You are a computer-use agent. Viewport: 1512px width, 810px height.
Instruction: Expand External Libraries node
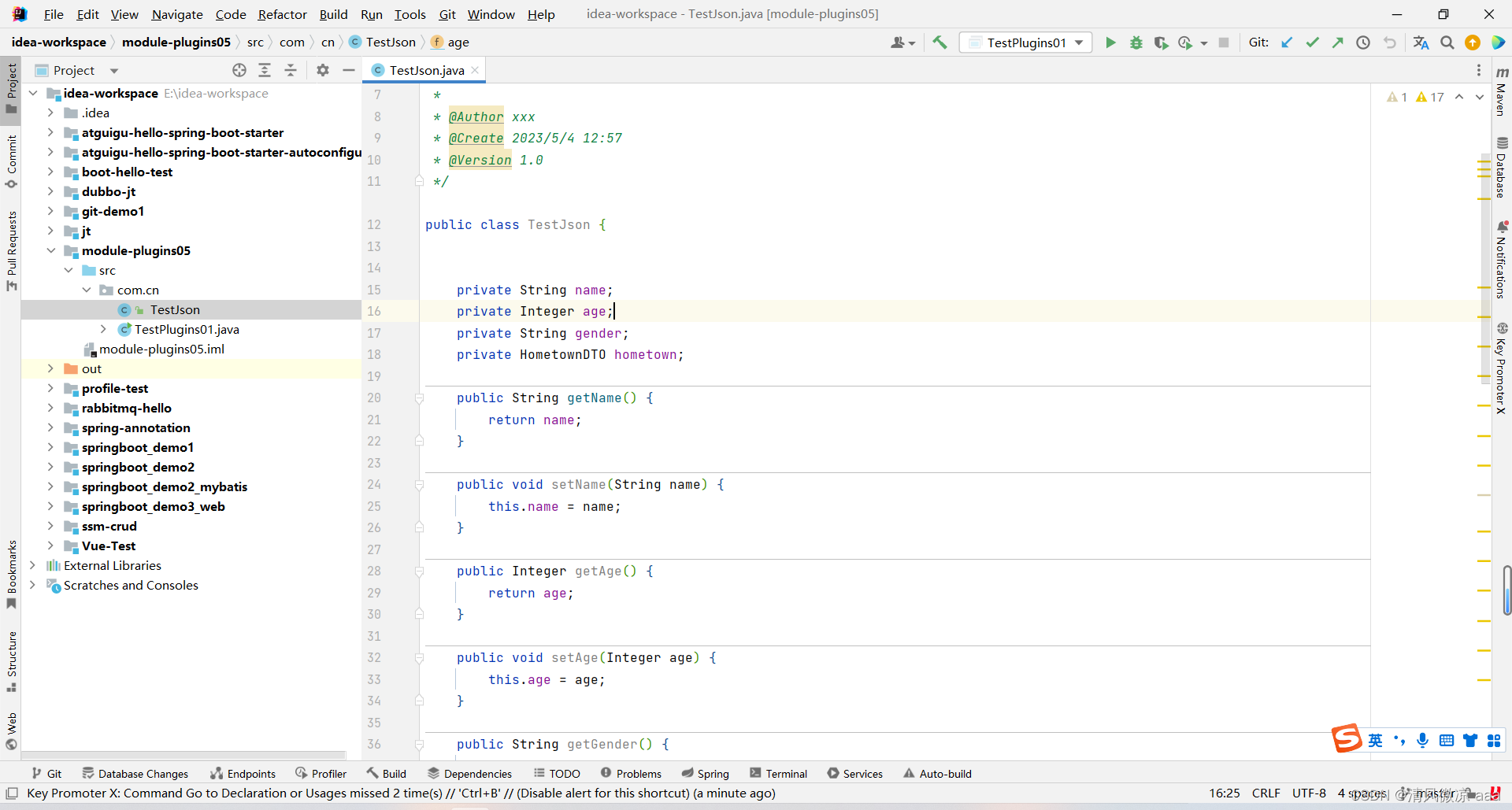click(32, 565)
